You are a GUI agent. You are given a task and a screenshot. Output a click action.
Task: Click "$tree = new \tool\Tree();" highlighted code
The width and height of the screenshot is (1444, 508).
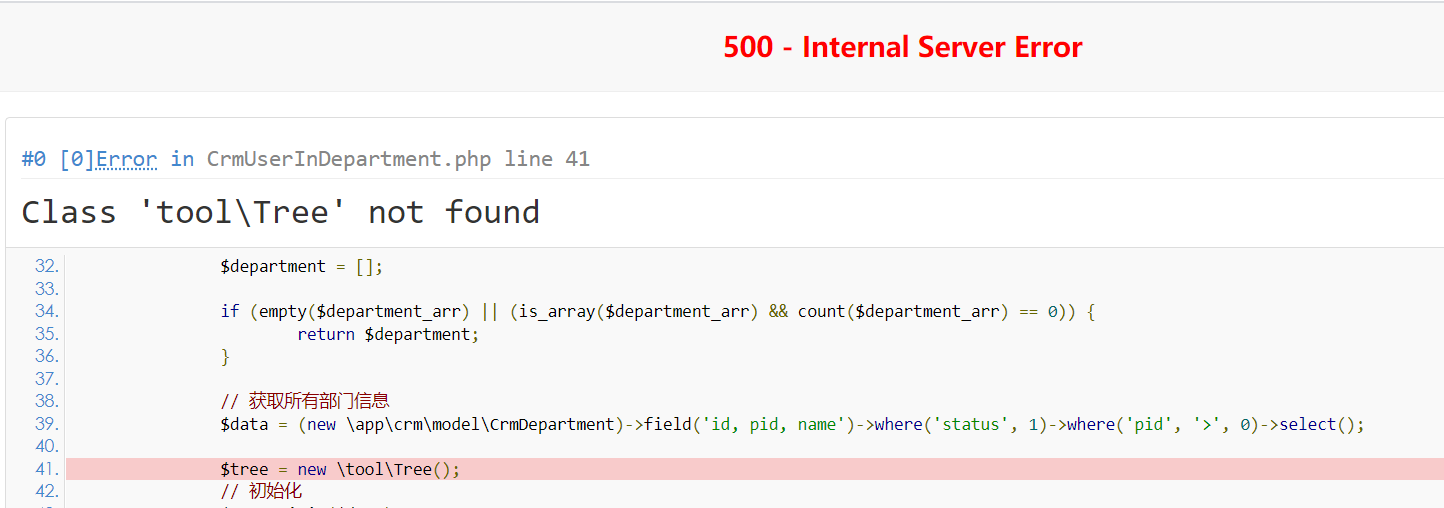point(340,469)
